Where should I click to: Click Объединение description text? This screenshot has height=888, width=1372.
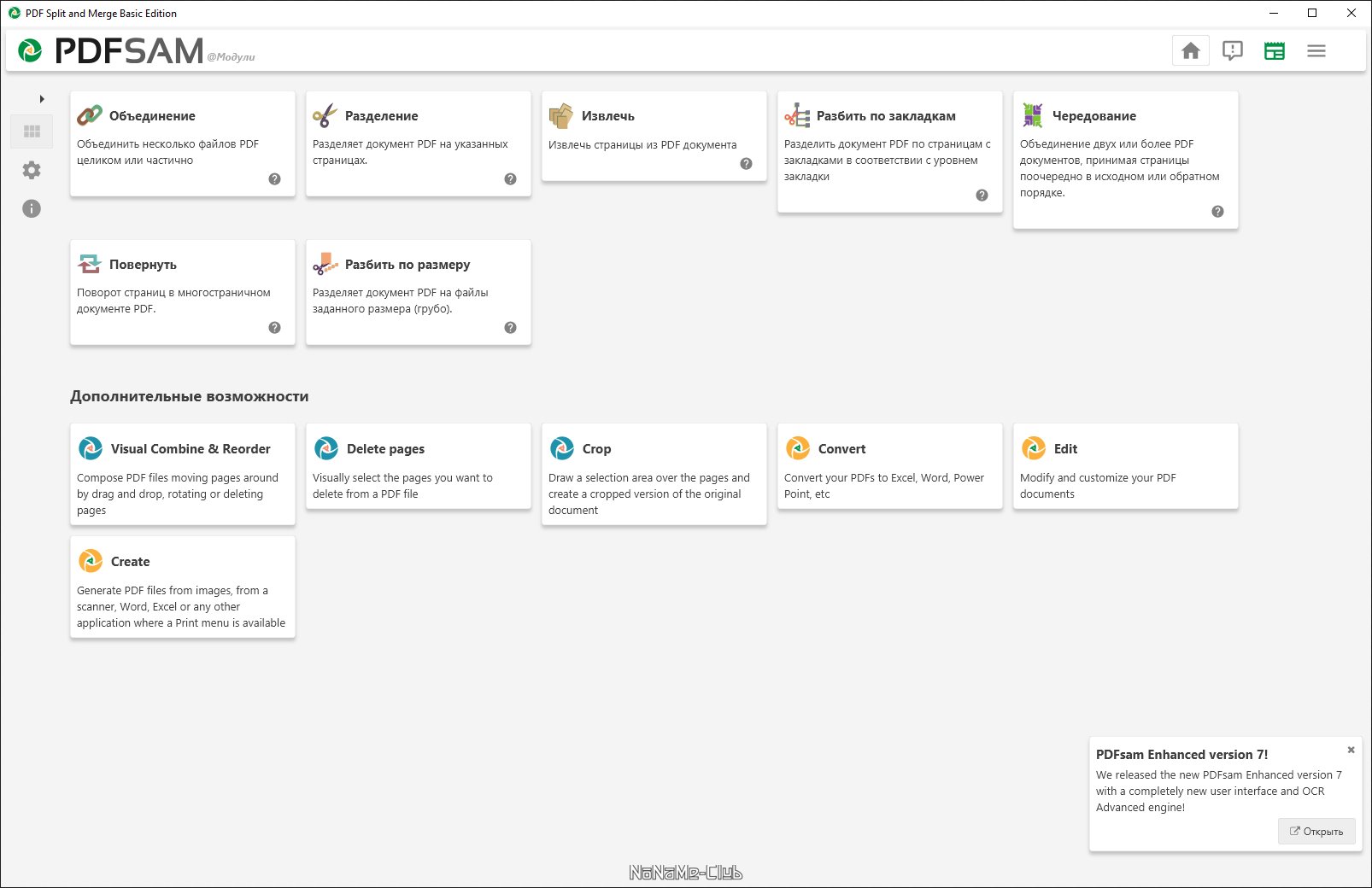coord(167,152)
